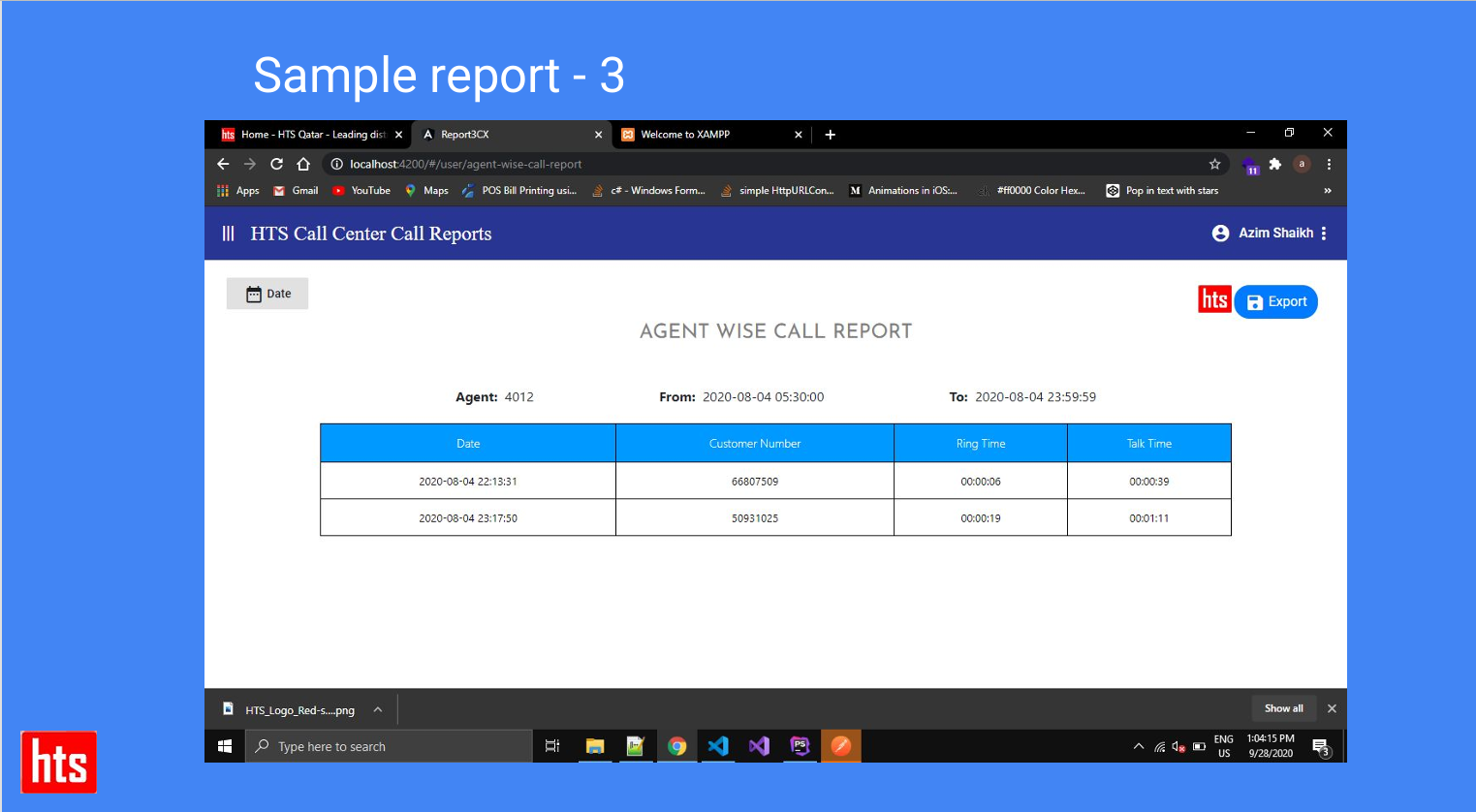Screen dimensions: 1476x812
Task: Click the Azim Shaikh account avatar icon
Action: tap(1220, 234)
